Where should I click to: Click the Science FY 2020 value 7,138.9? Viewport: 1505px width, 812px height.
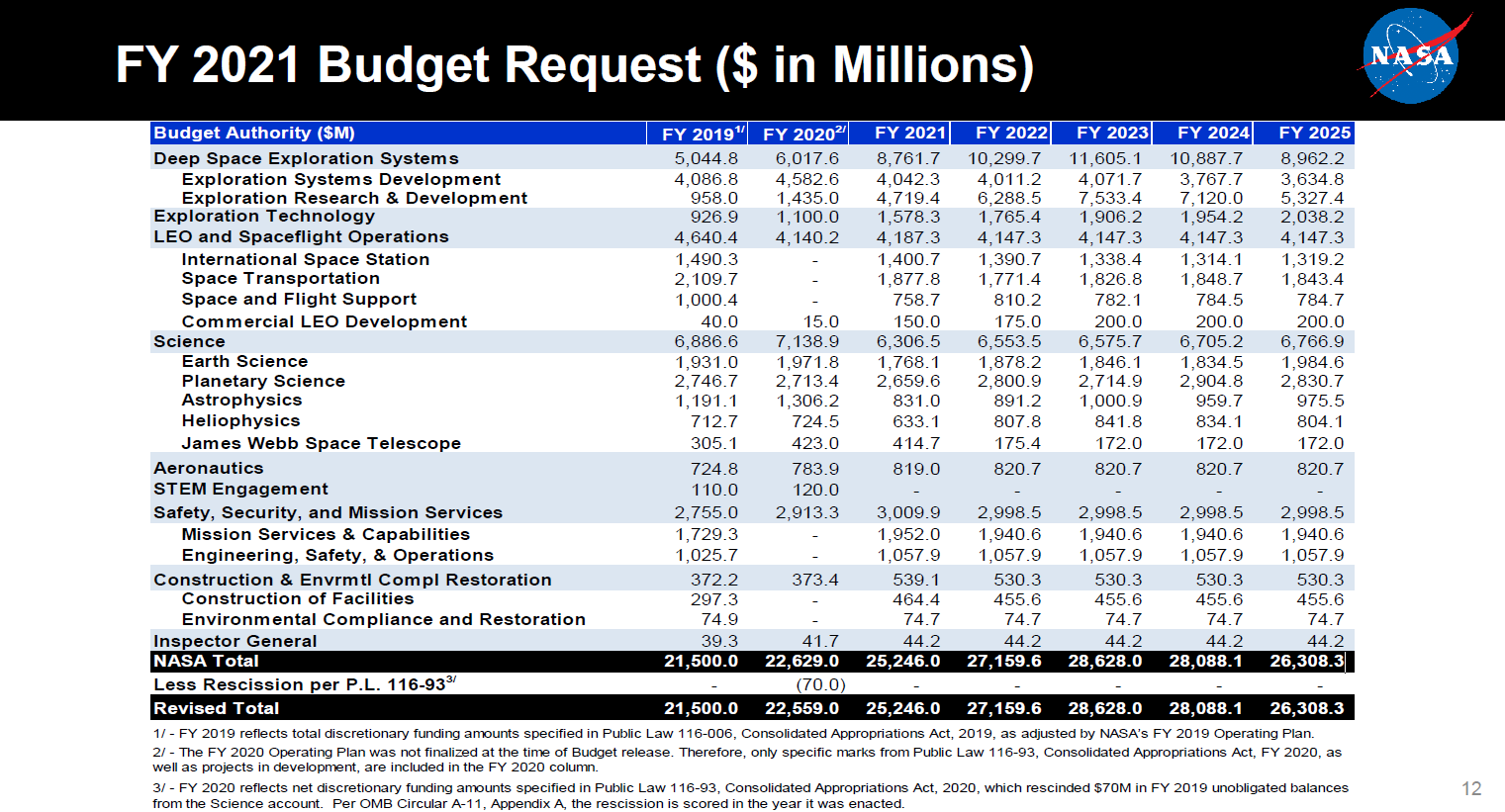(807, 341)
